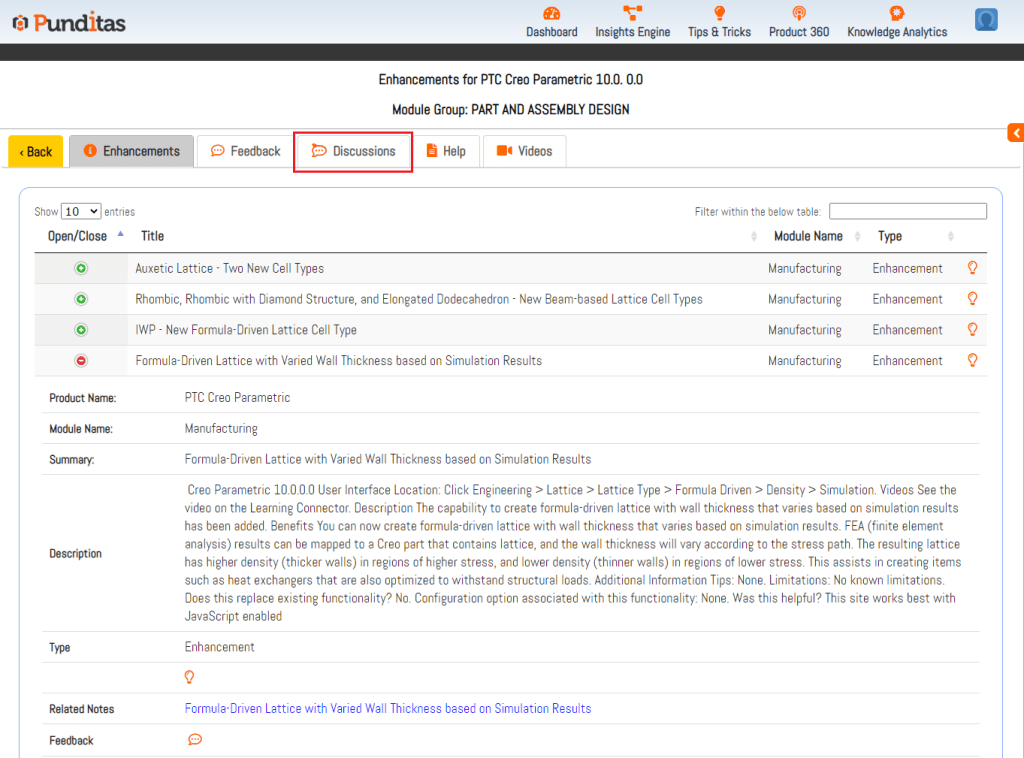Sort table by Title column header

click(x=152, y=236)
